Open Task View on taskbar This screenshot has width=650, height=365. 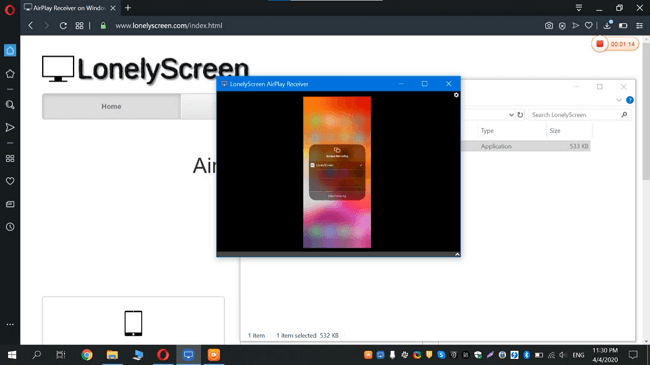pos(61,355)
